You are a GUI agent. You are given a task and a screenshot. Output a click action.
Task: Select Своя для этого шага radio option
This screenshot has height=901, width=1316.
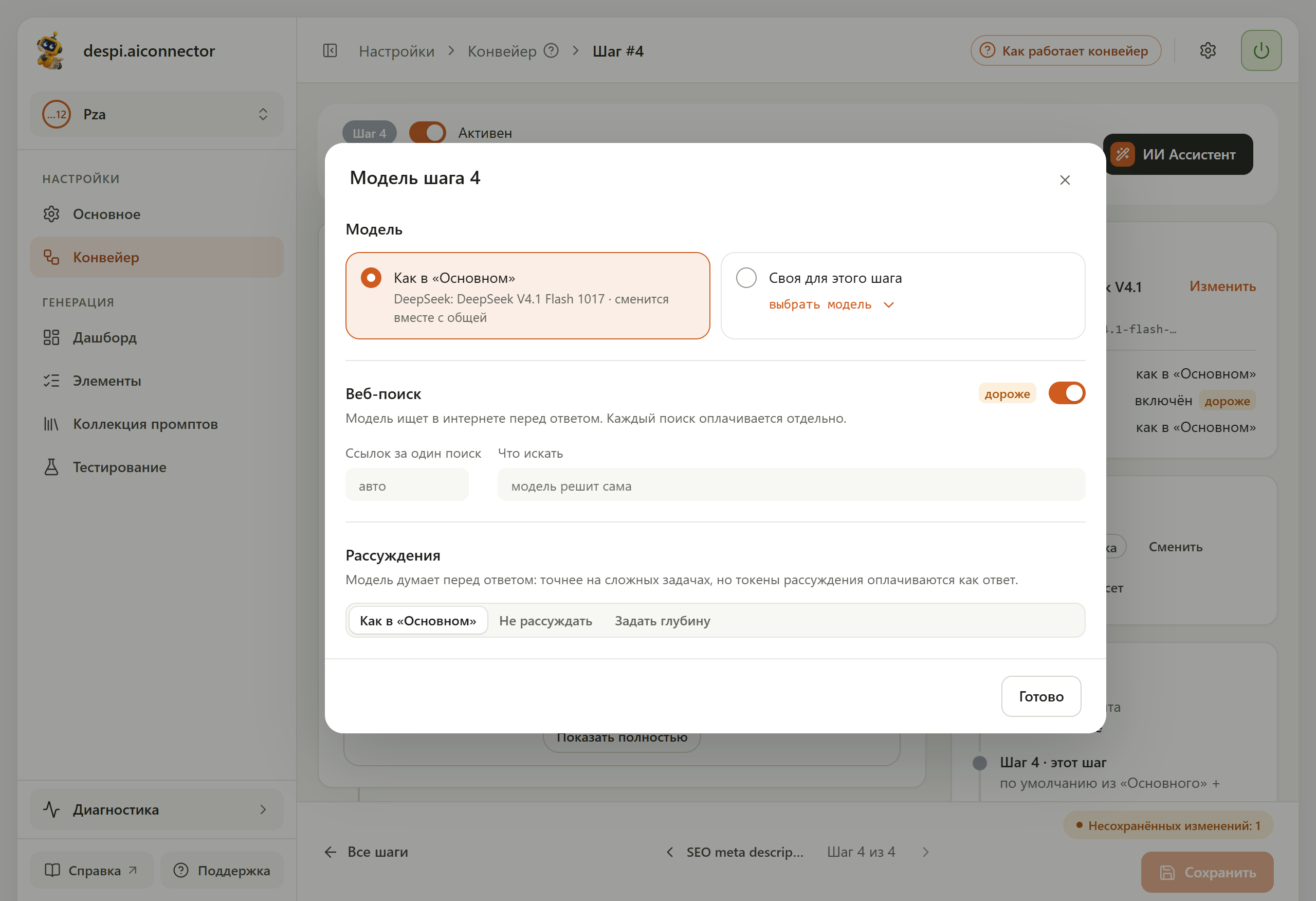click(x=746, y=278)
